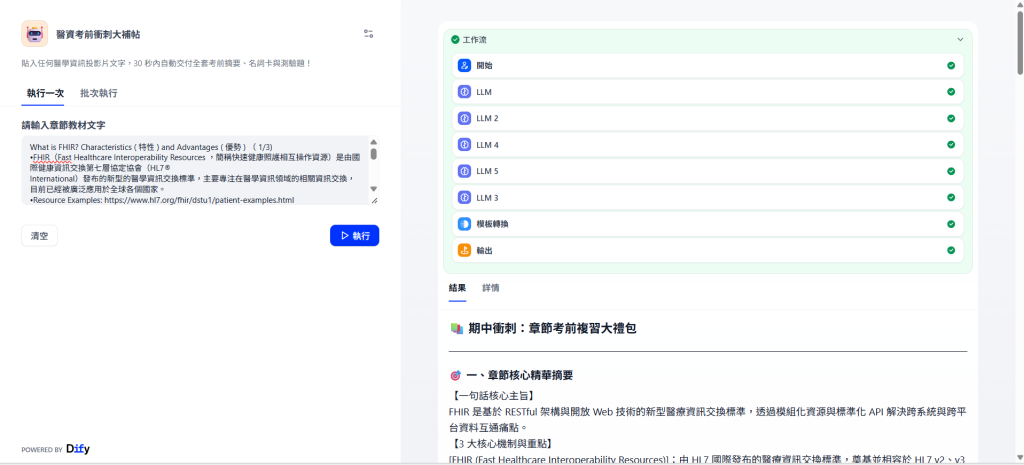This screenshot has height=465, width=1024.
Task: Click the green check on 工作流 header
Action: point(455,39)
